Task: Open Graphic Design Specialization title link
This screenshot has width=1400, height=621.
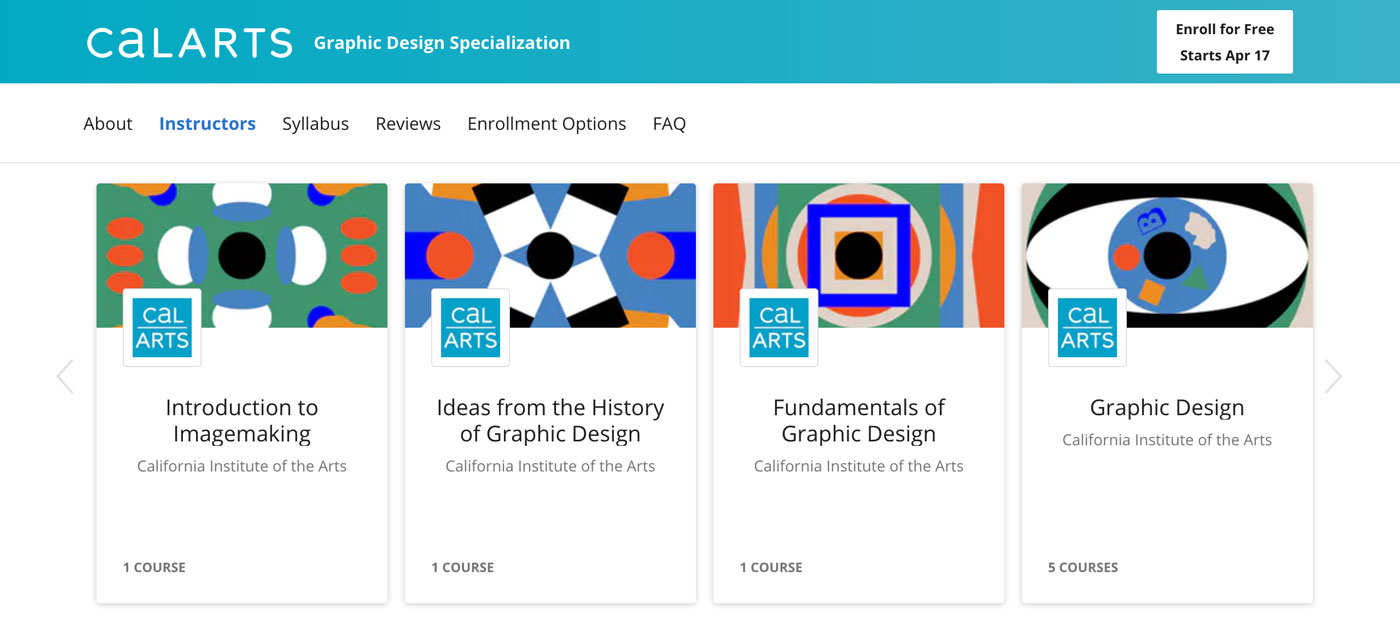Action: [x=442, y=43]
